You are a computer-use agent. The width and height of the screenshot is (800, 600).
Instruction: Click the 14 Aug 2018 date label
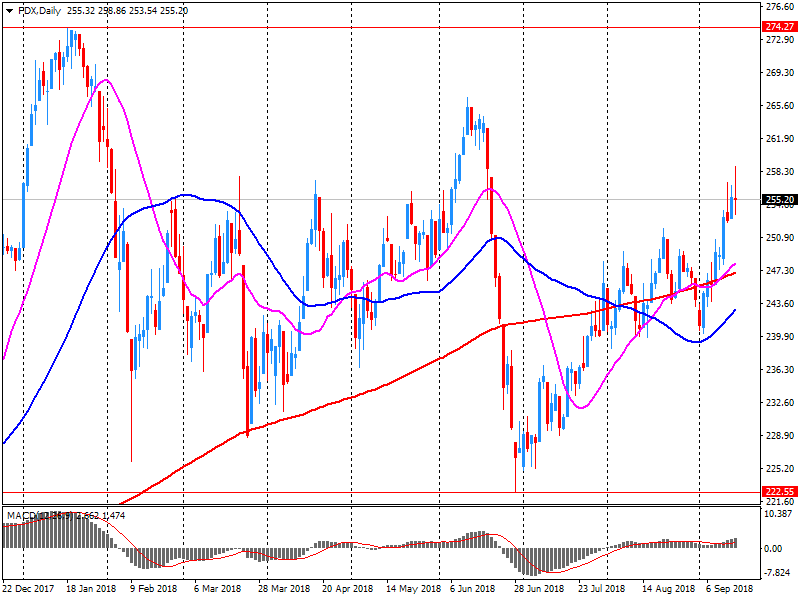[668, 589]
